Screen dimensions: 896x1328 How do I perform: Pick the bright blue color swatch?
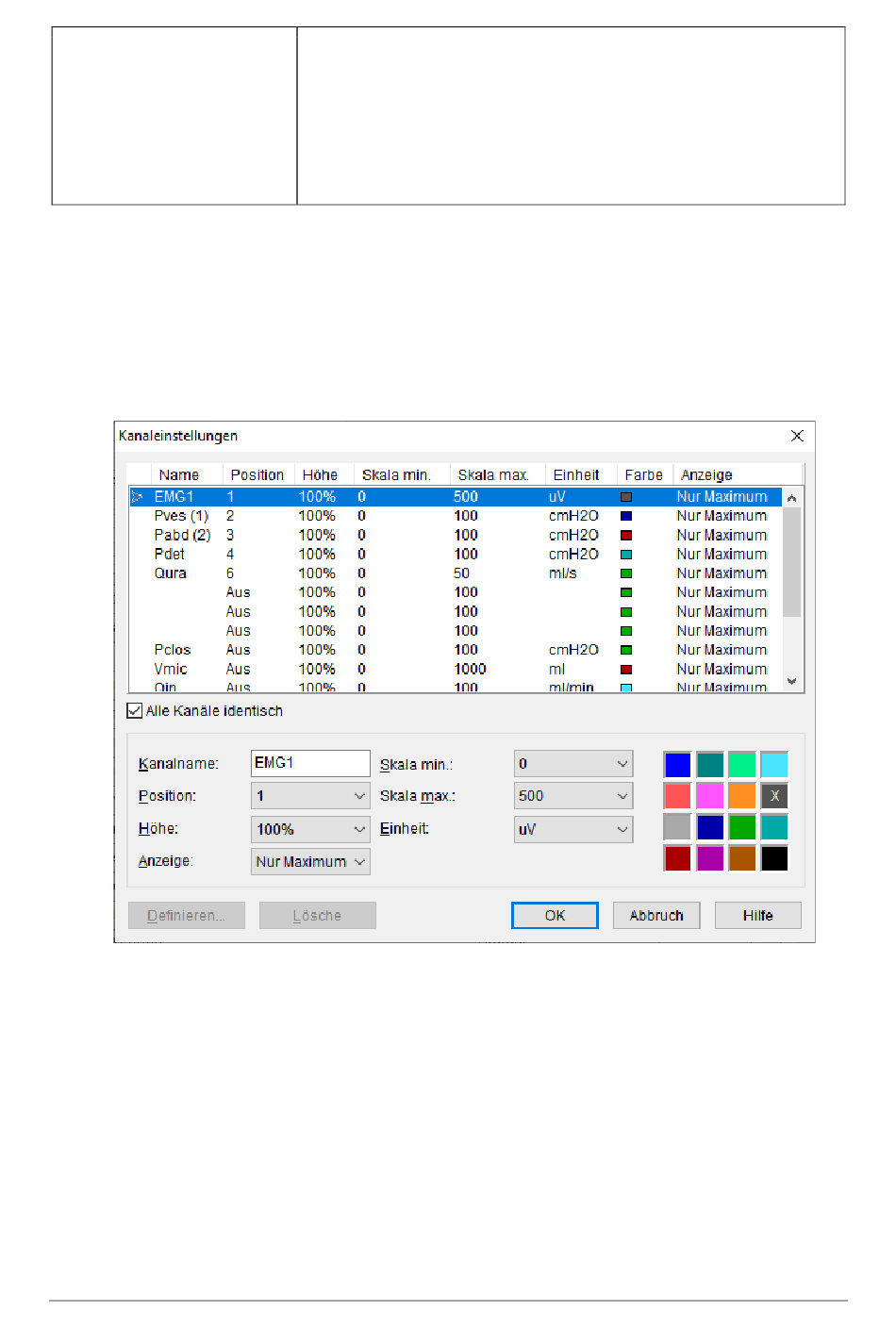(x=677, y=764)
